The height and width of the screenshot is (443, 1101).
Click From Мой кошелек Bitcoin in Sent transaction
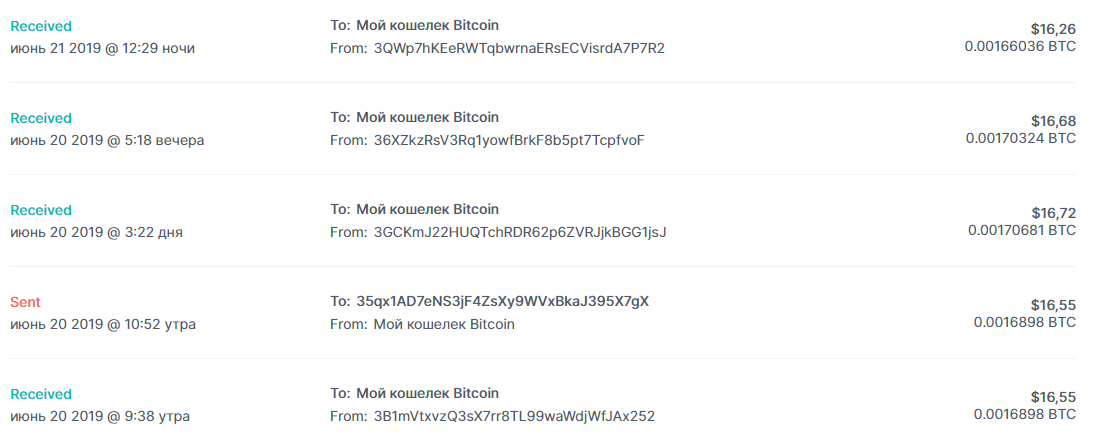(443, 324)
